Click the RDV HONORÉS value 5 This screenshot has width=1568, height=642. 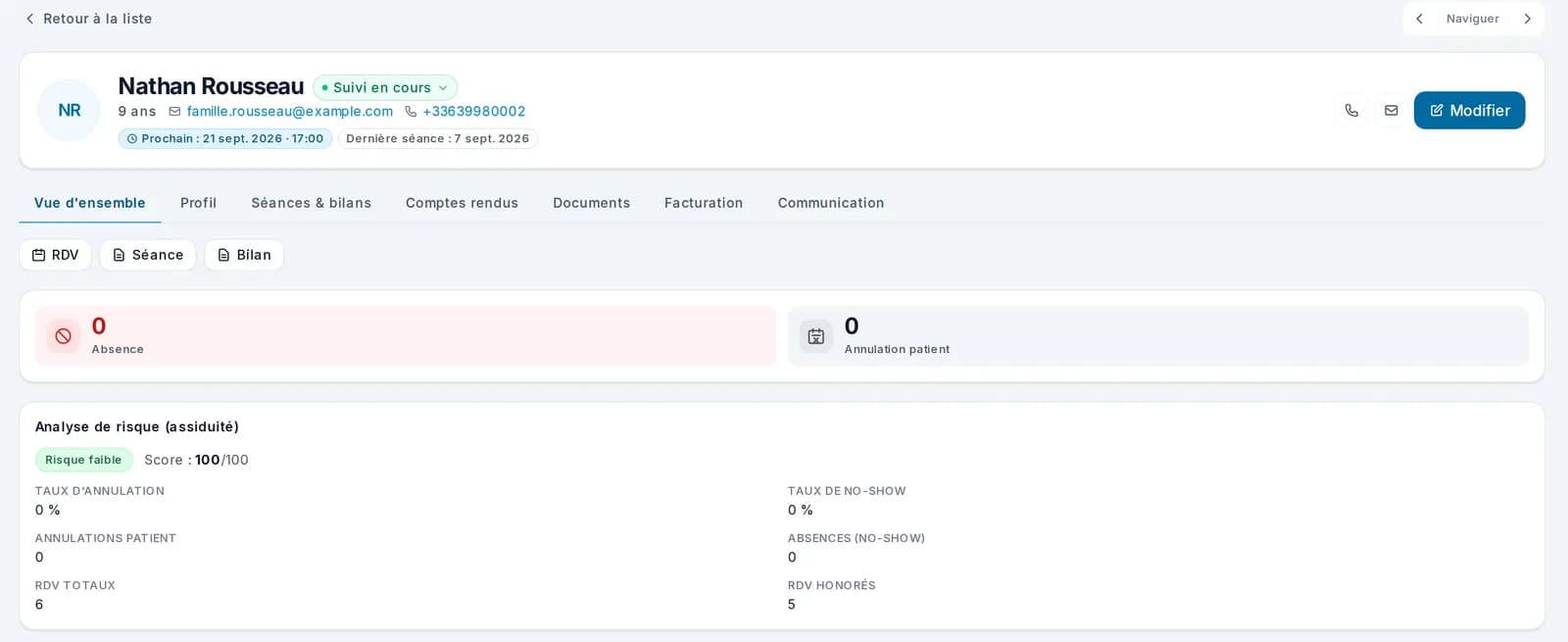pos(792,605)
